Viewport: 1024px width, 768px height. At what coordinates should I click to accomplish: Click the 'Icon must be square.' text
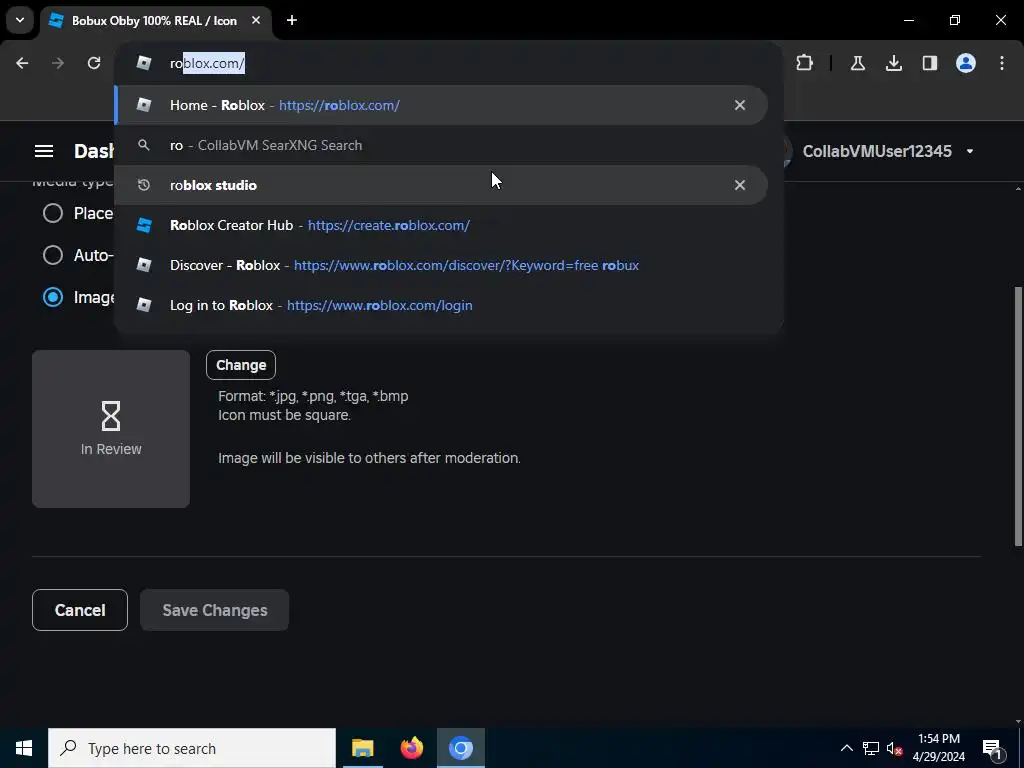[x=284, y=415]
